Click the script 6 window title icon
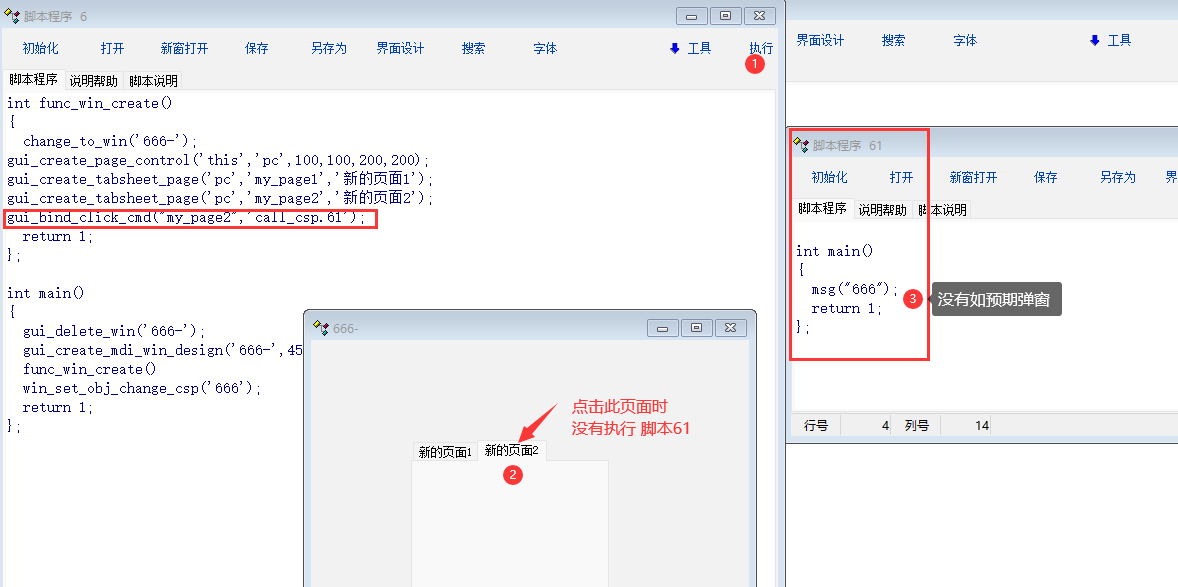The height and width of the screenshot is (587, 1178). [x=12, y=16]
